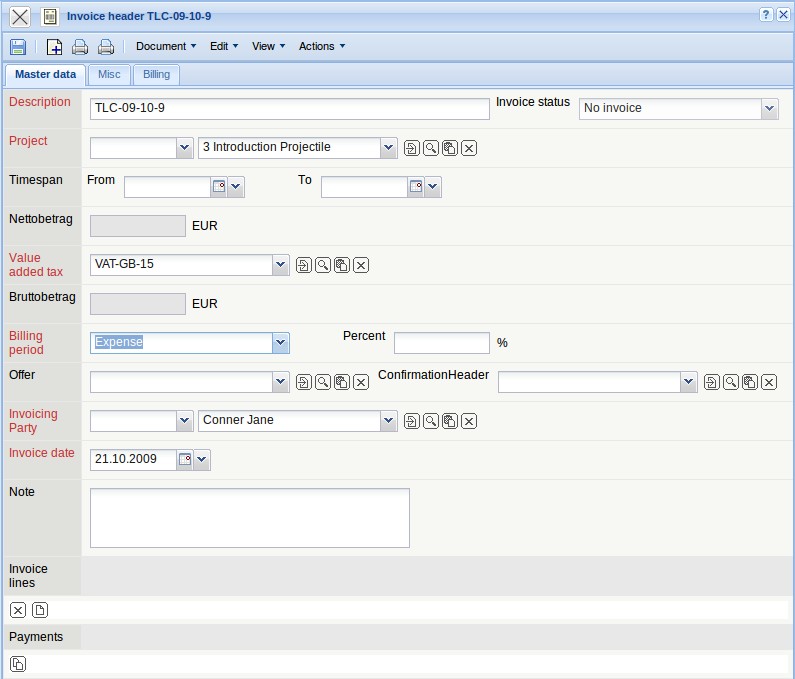Switch to the Billing tab
Viewport: 795px width, 679px height.
tap(156, 75)
